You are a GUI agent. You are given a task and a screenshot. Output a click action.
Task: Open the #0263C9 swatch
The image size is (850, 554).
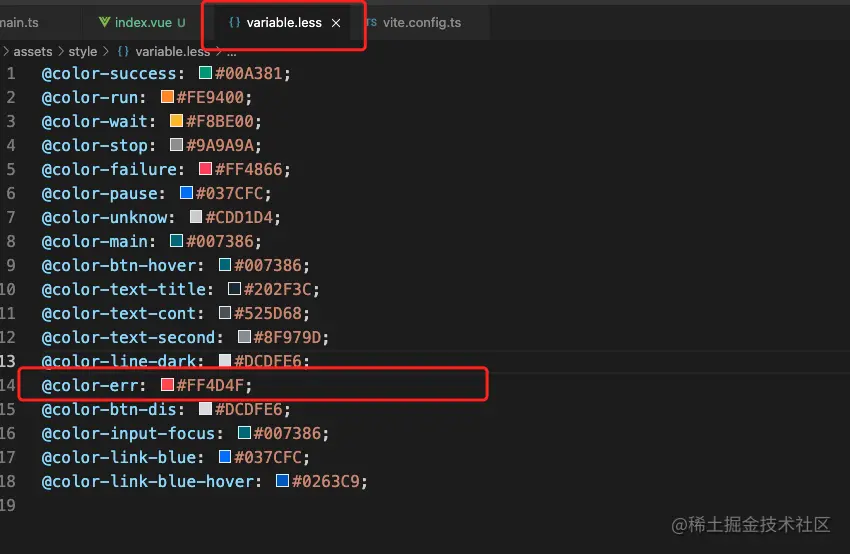[x=282, y=480]
